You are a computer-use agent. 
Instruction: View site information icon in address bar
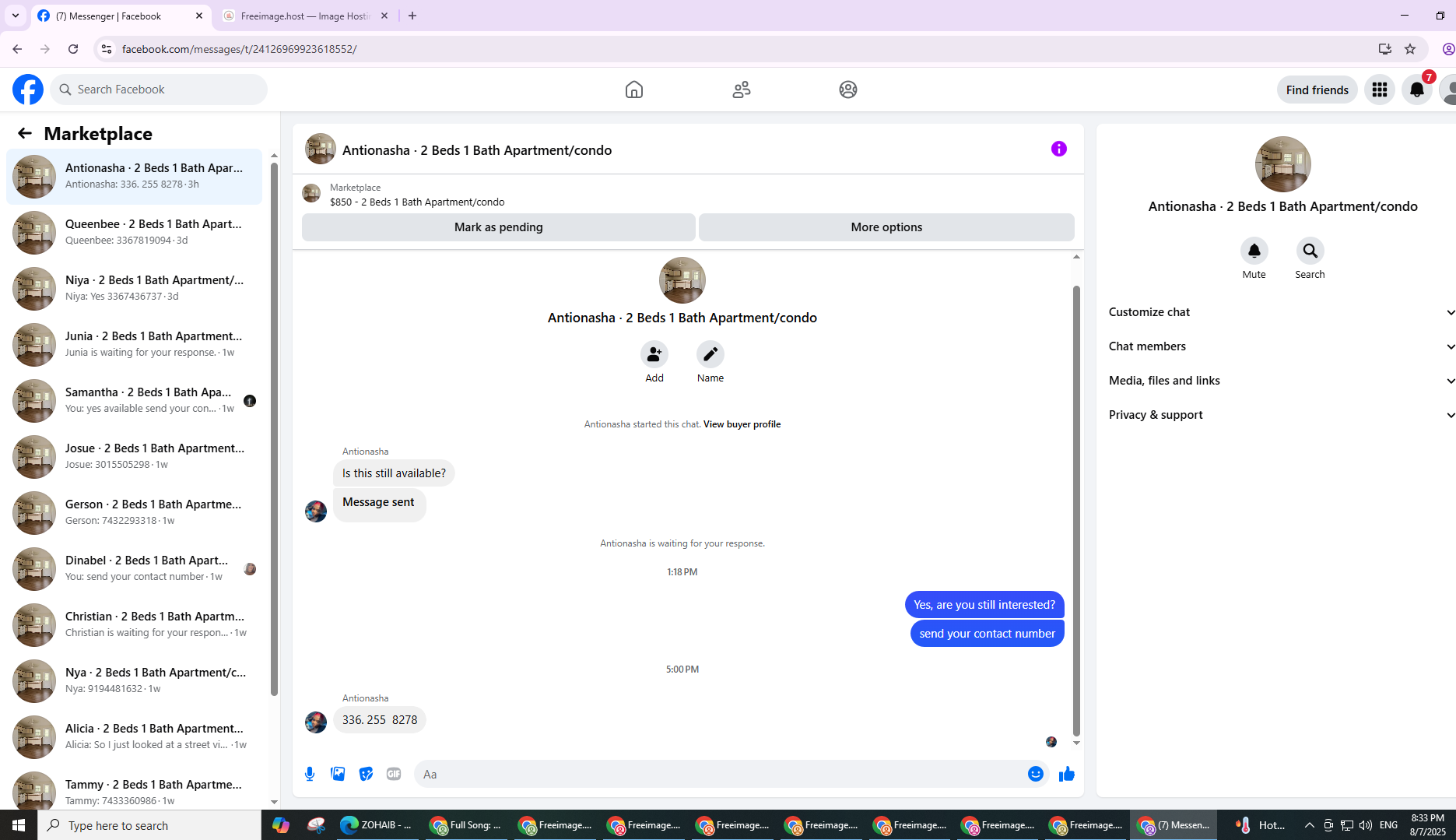point(107,49)
